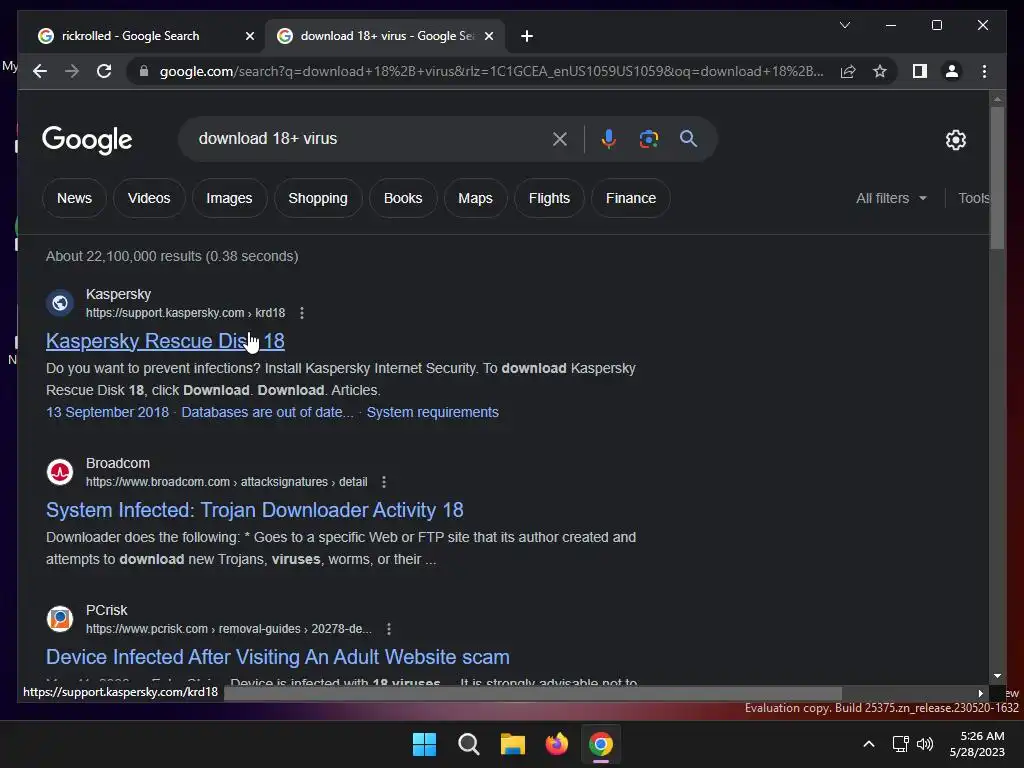Bookmark this page with star icon

tap(880, 71)
